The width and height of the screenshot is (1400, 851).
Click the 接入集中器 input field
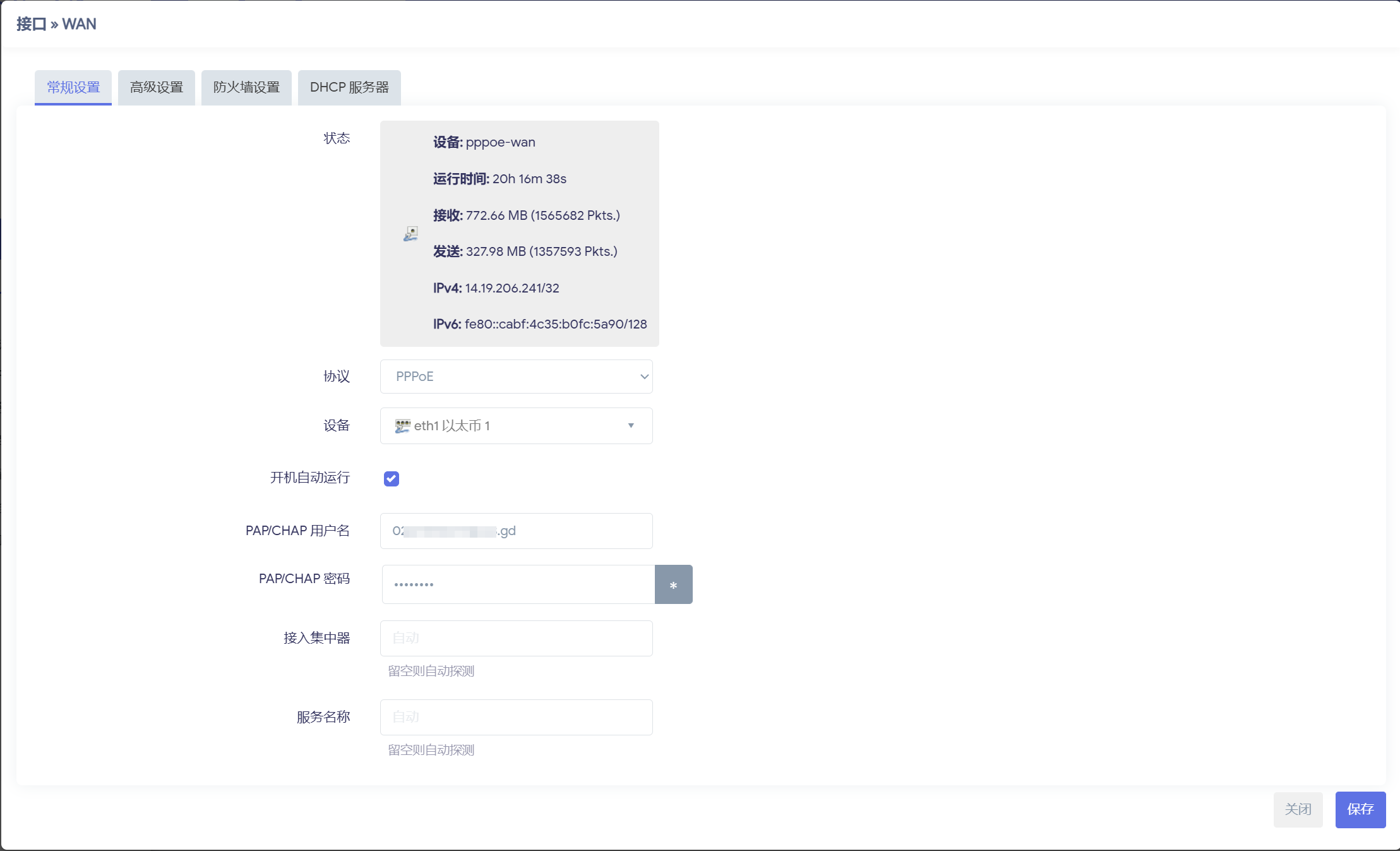(516, 638)
